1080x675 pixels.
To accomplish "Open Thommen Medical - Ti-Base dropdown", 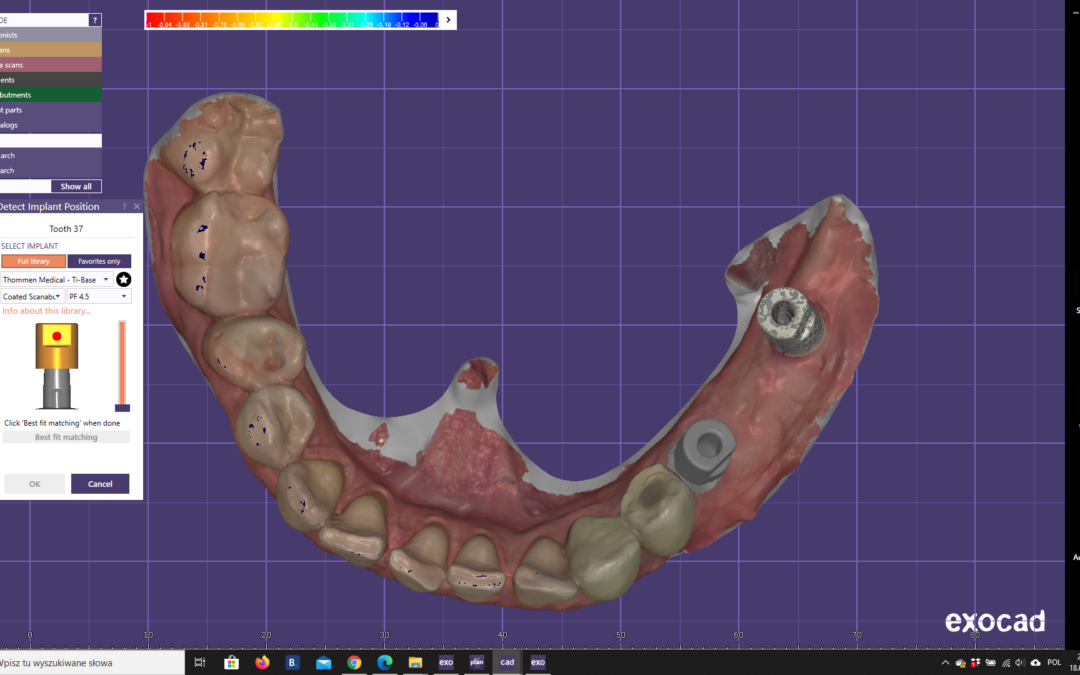I will [x=57, y=280].
